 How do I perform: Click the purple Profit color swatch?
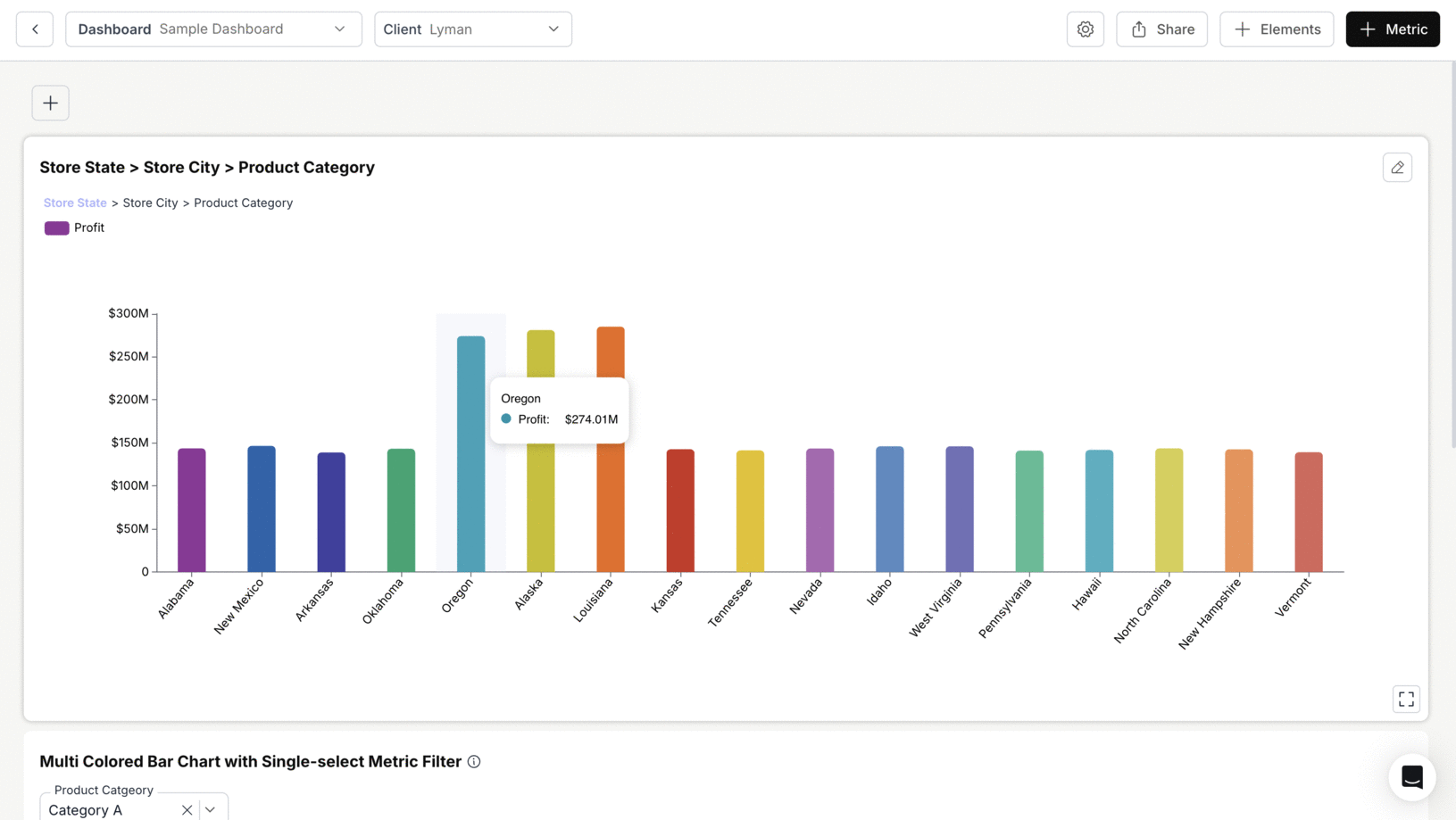56,228
